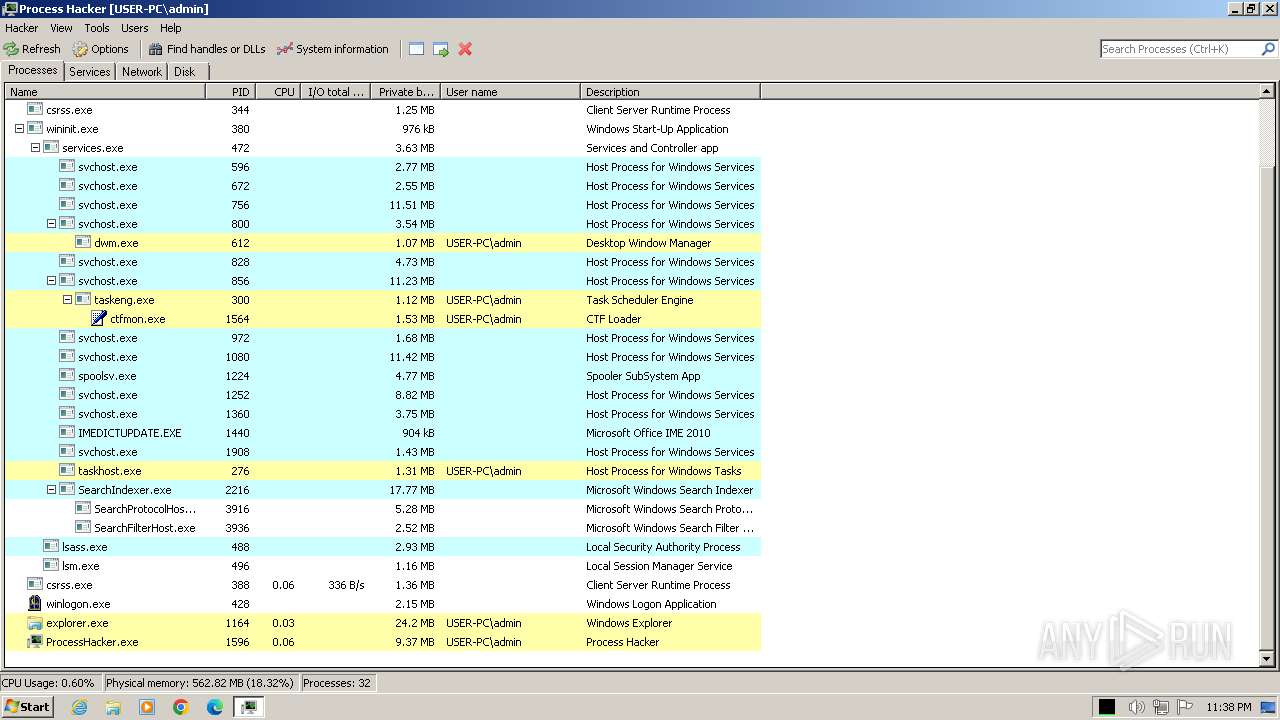Click the search magnifier icon
This screenshot has height=720, width=1280.
tap(1268, 48)
